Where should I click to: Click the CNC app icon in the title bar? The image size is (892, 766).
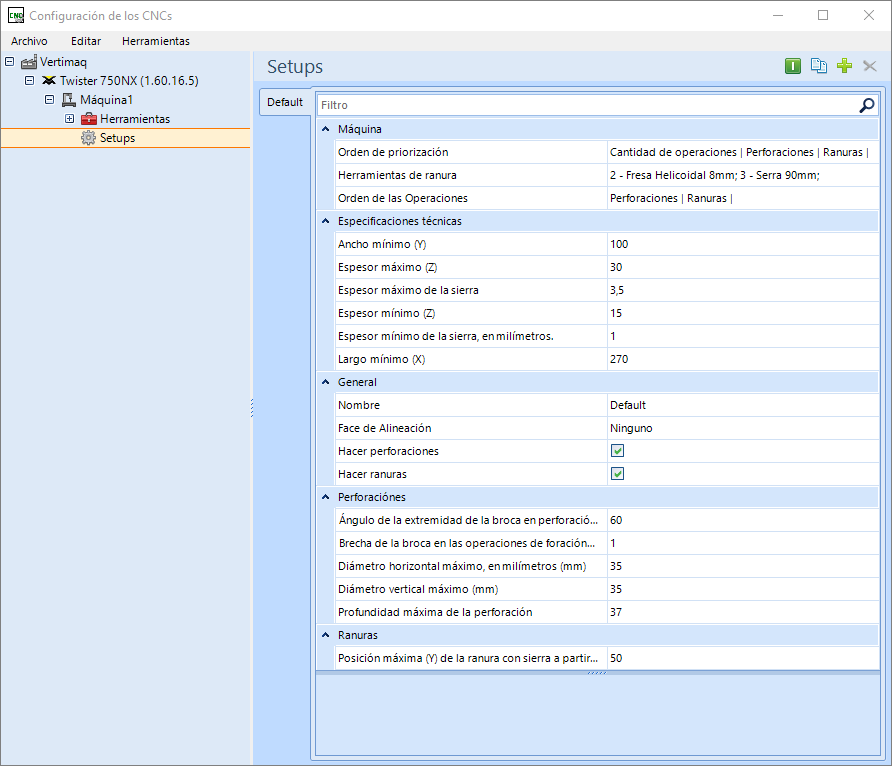(x=16, y=15)
